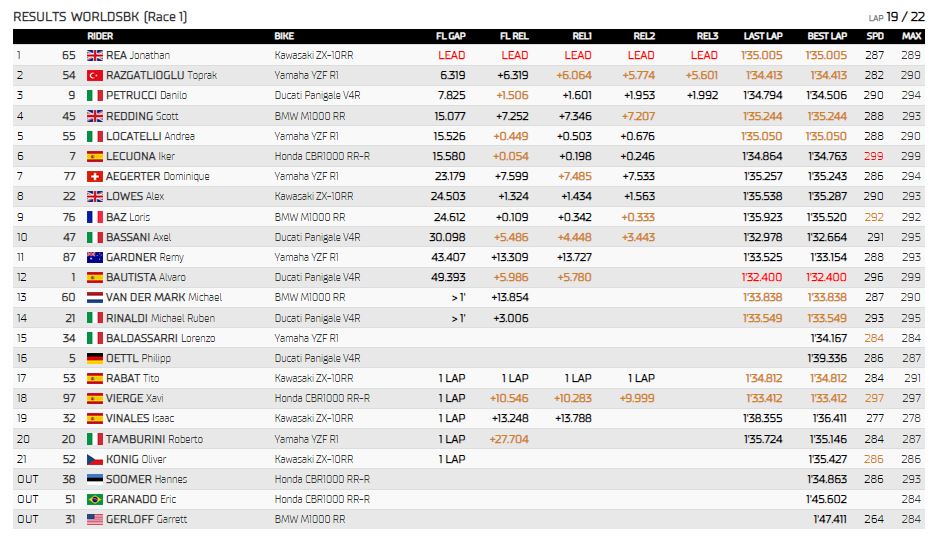Click the MAX column header
947x540 pixels.
tap(911, 36)
